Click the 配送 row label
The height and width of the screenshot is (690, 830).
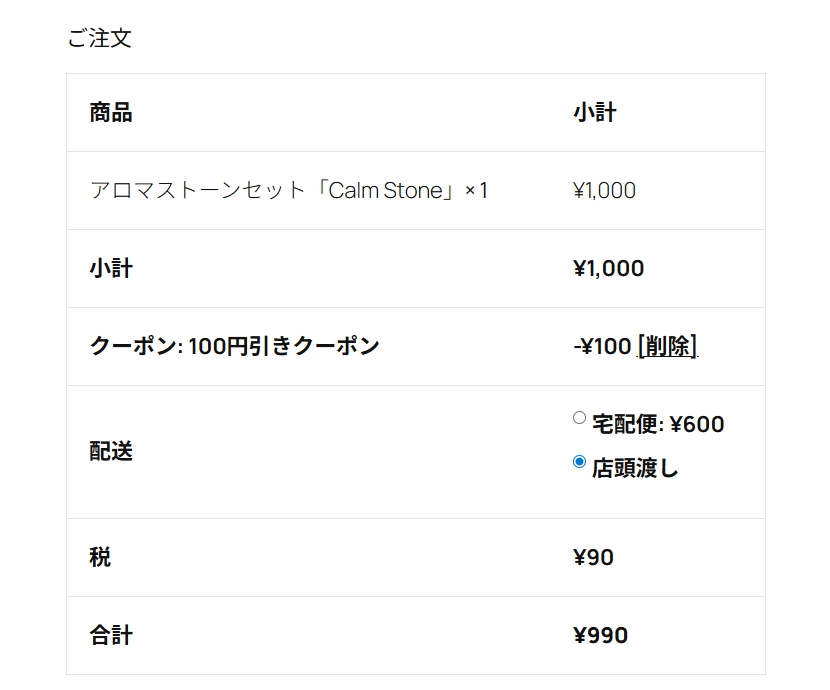coord(111,452)
